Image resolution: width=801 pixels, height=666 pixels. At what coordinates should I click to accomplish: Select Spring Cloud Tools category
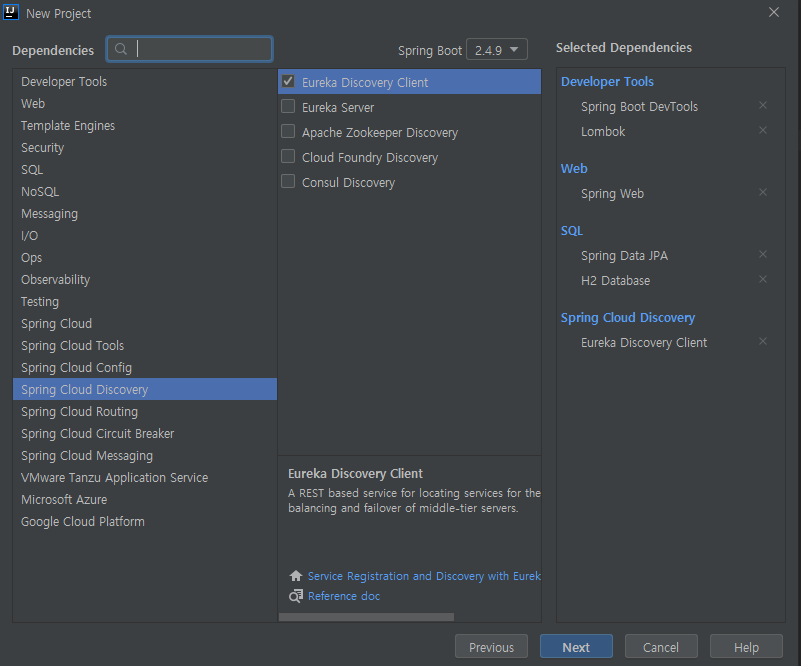click(145, 345)
